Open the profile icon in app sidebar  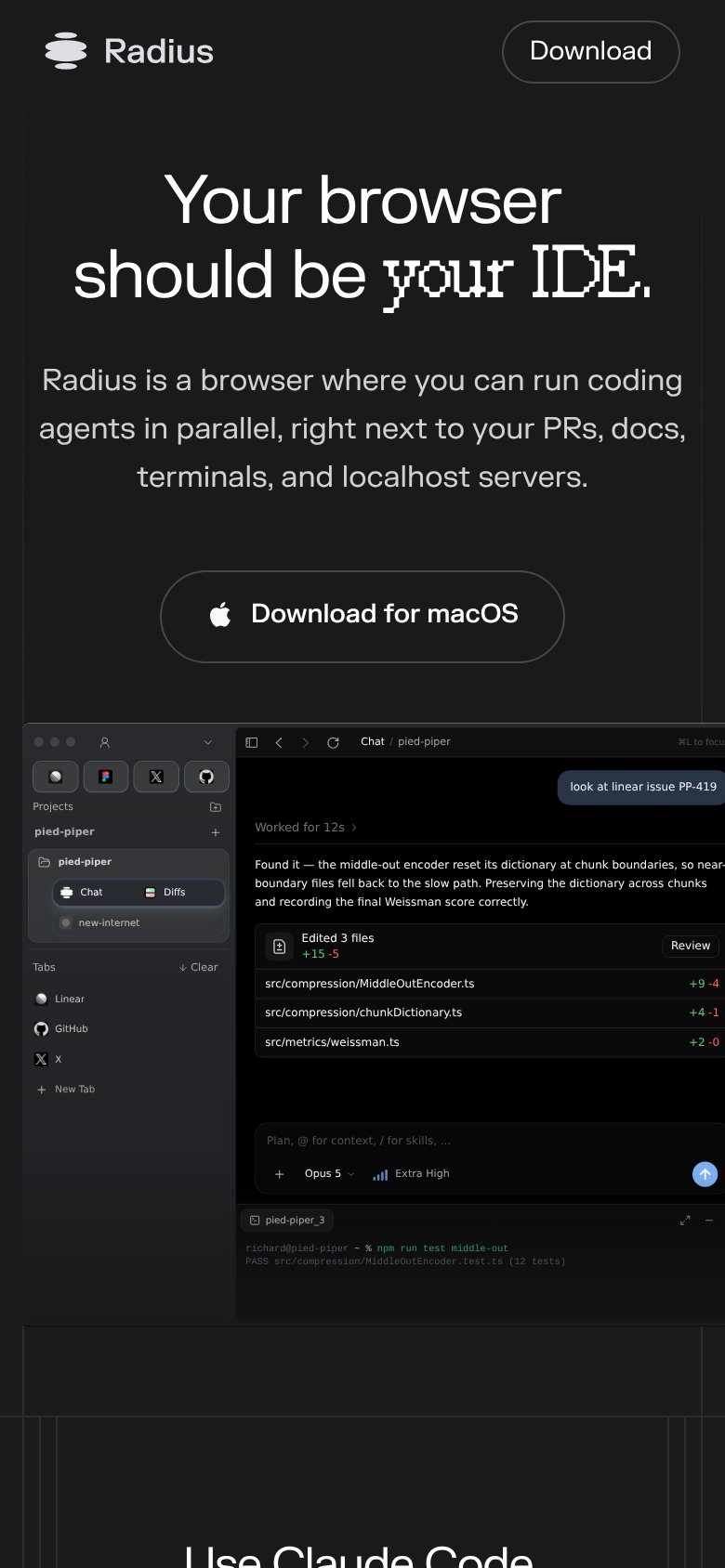point(105,742)
